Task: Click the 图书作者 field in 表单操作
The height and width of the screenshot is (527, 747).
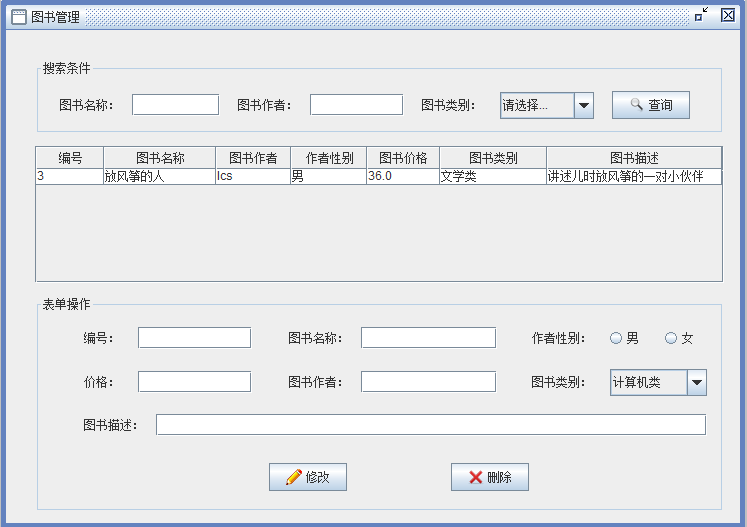Action: (x=428, y=382)
